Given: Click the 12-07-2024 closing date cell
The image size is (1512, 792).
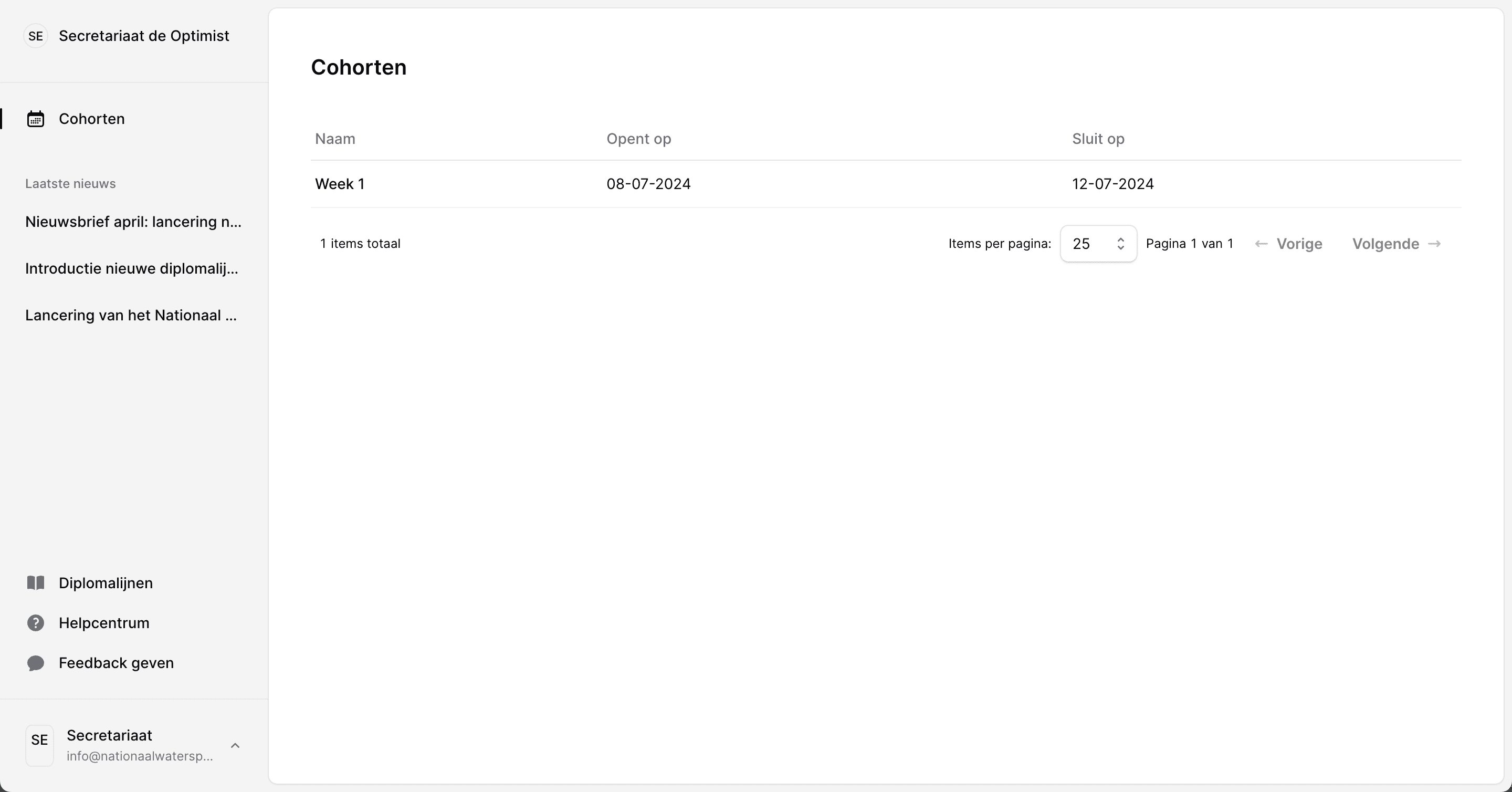Looking at the screenshot, I should [x=1113, y=184].
